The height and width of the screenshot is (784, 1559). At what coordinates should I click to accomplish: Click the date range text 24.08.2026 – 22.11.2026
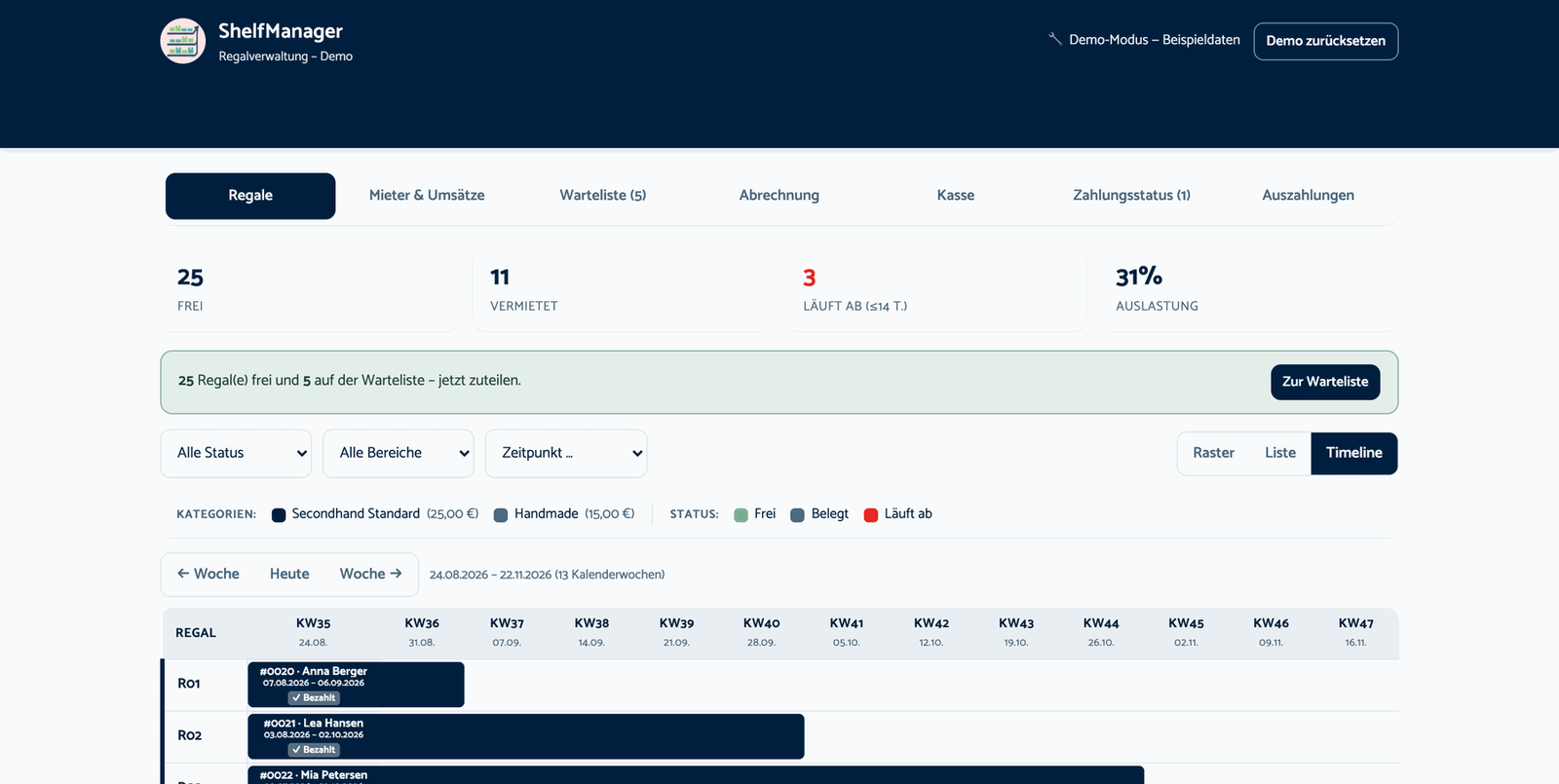(490, 576)
